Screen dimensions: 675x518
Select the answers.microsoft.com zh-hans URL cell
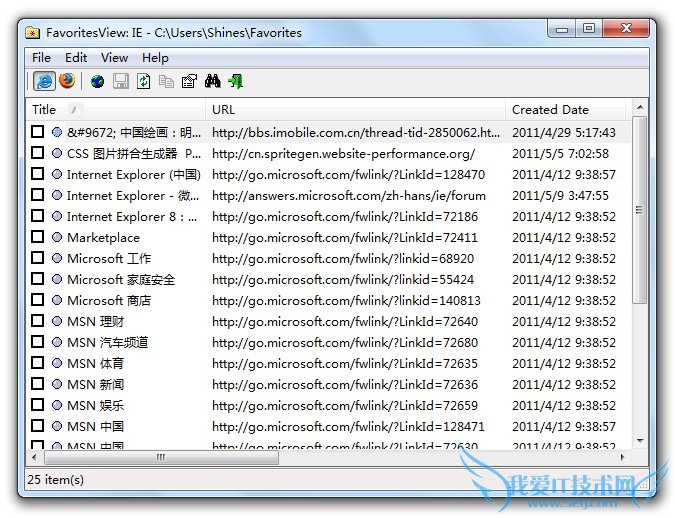[349, 195]
